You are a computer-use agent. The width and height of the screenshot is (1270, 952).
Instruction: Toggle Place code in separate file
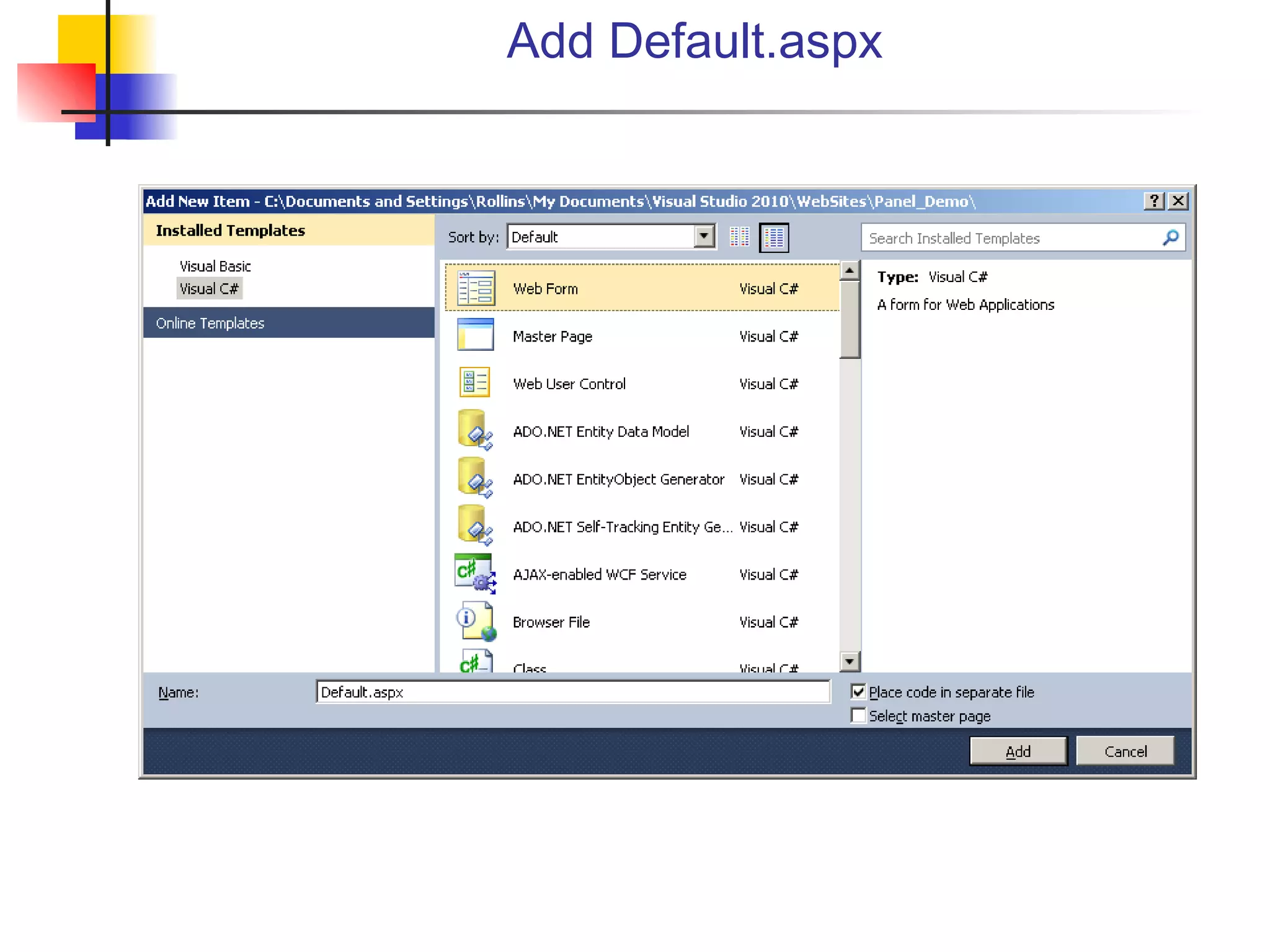(858, 692)
